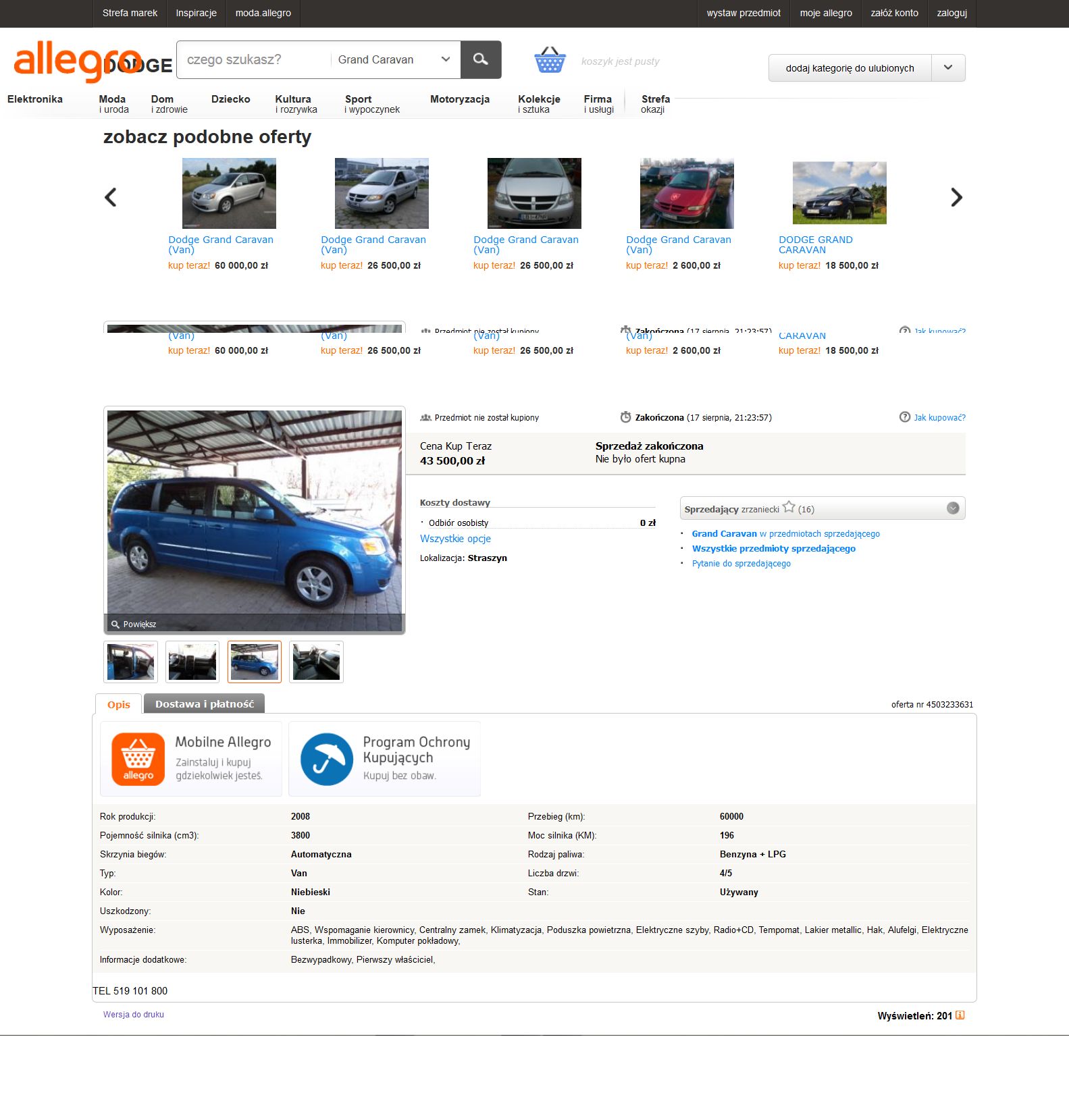1069x1120 pixels.
Task: Click the magnifier search button
Action: click(481, 59)
